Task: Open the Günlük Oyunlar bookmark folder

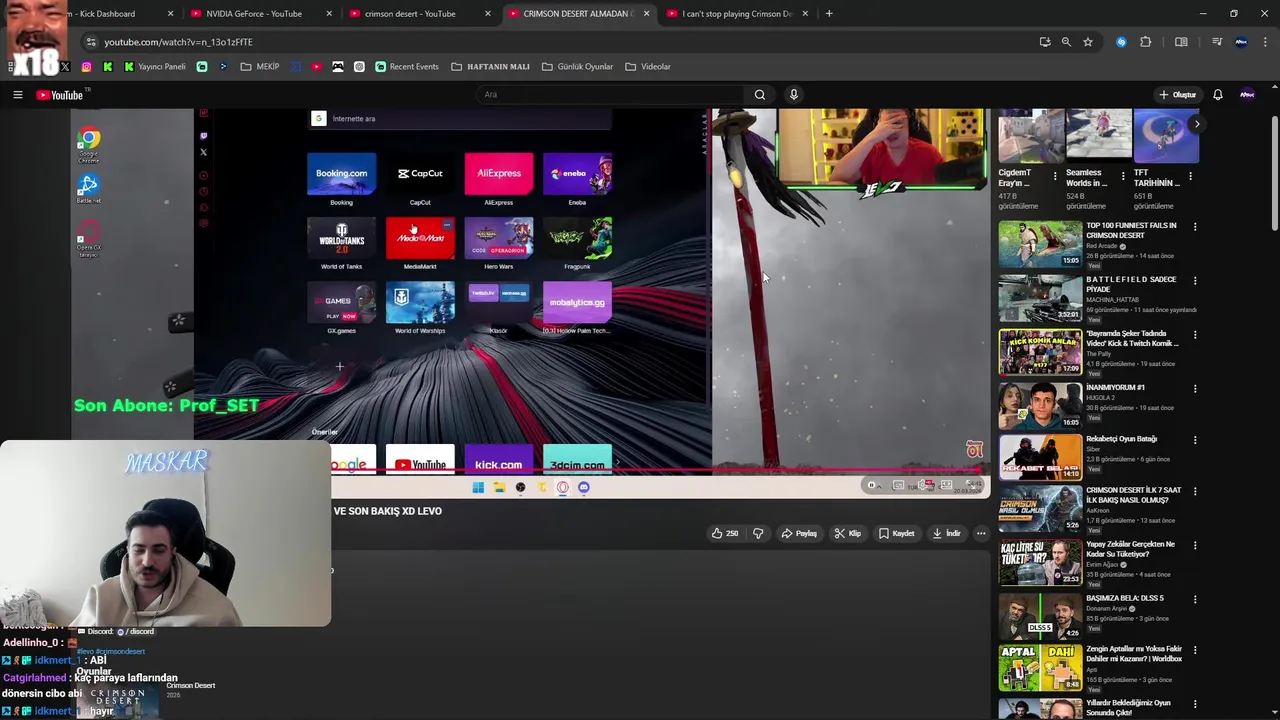Action: pos(577,67)
